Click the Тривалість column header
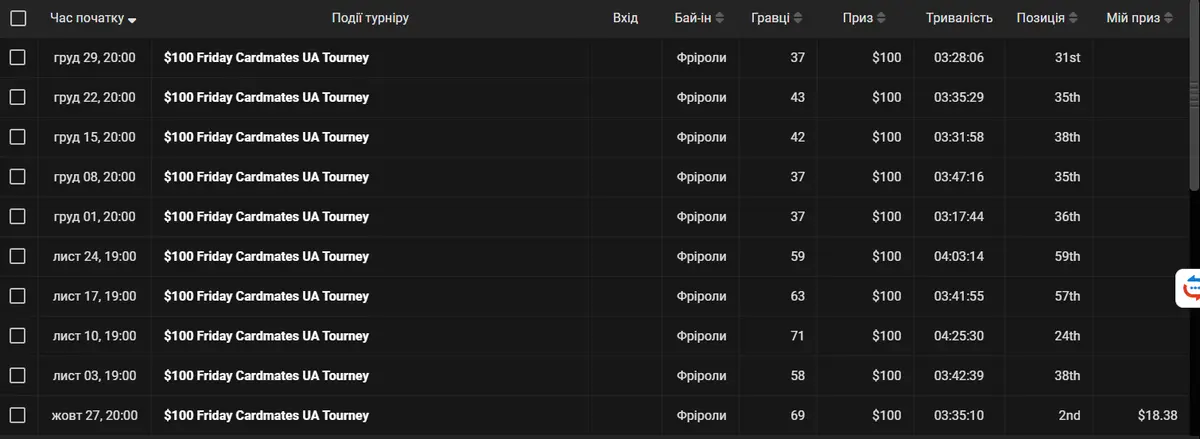The image size is (1200, 439). [959, 18]
